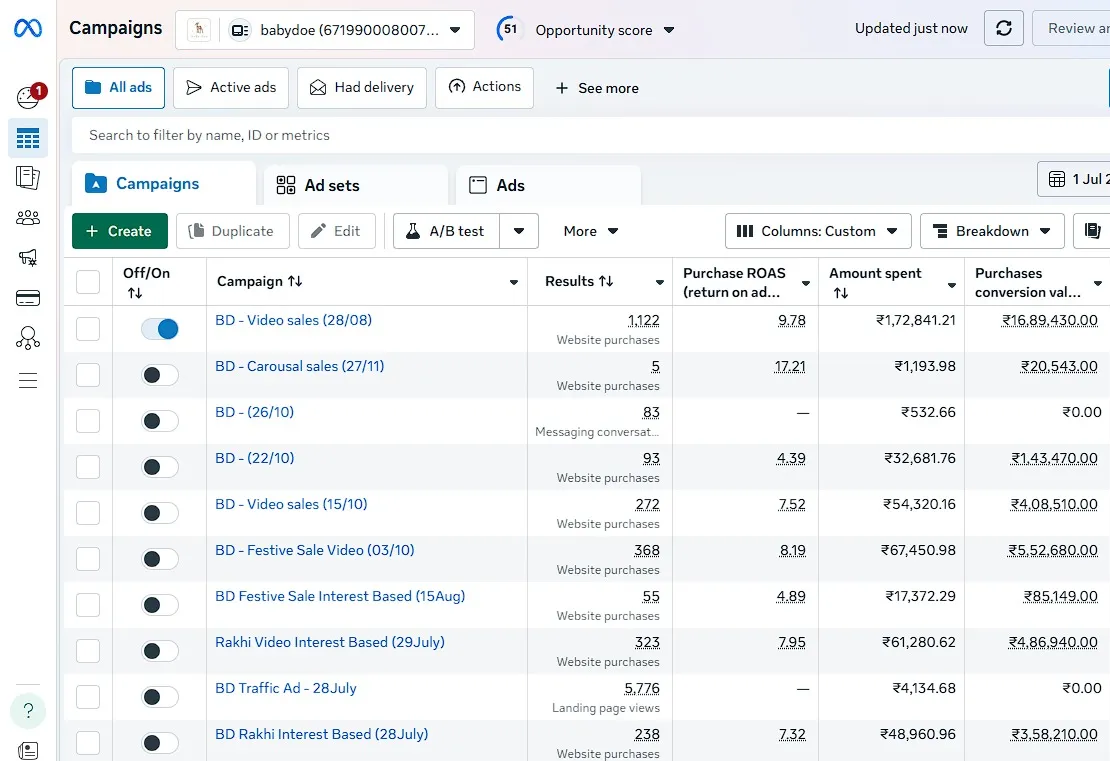Viewport: 1110px width, 761px height.
Task: Select the Actions filter
Action: 484,87
